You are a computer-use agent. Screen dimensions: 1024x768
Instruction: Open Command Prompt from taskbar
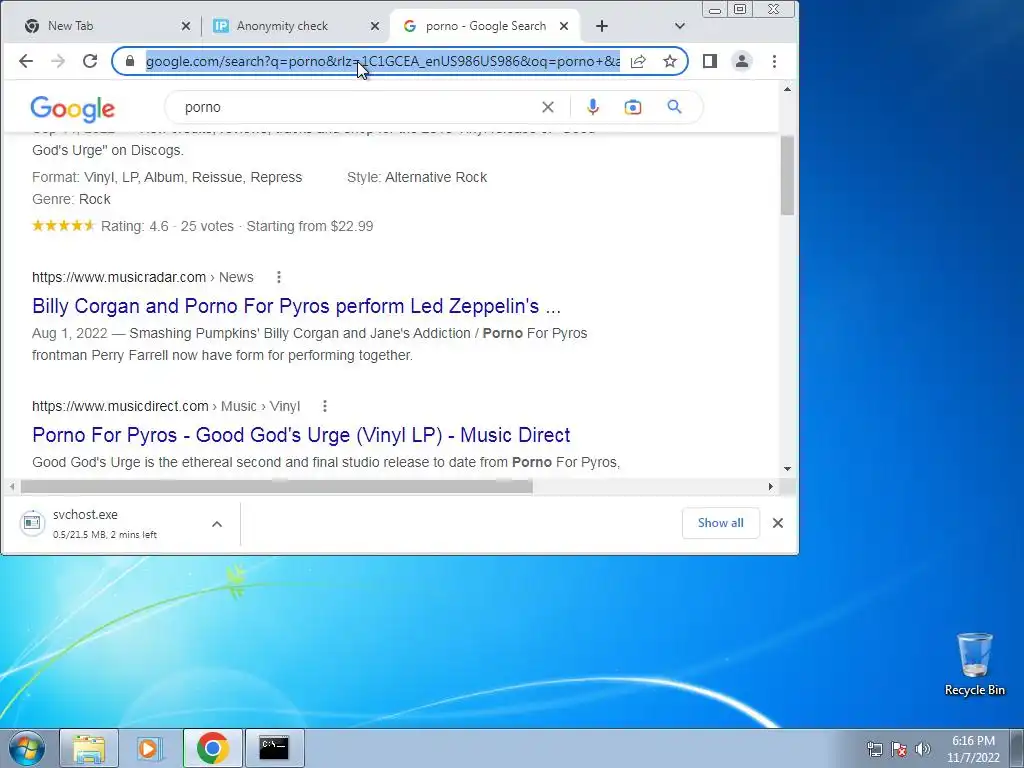tap(274, 748)
